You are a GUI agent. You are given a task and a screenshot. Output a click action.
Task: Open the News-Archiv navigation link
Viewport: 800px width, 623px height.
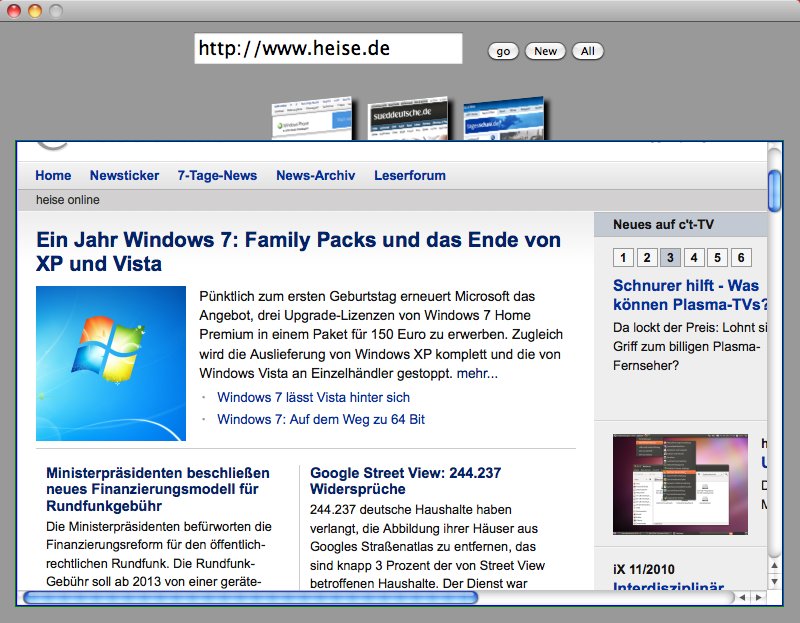click(x=316, y=176)
